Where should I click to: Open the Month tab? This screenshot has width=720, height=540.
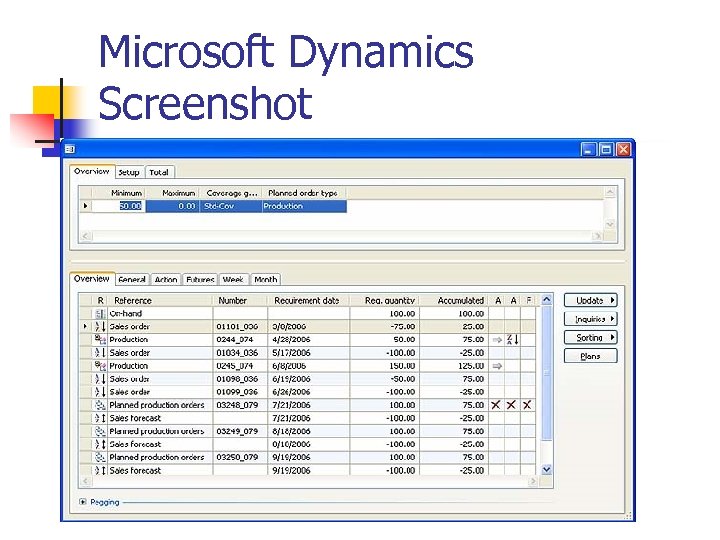click(x=265, y=279)
